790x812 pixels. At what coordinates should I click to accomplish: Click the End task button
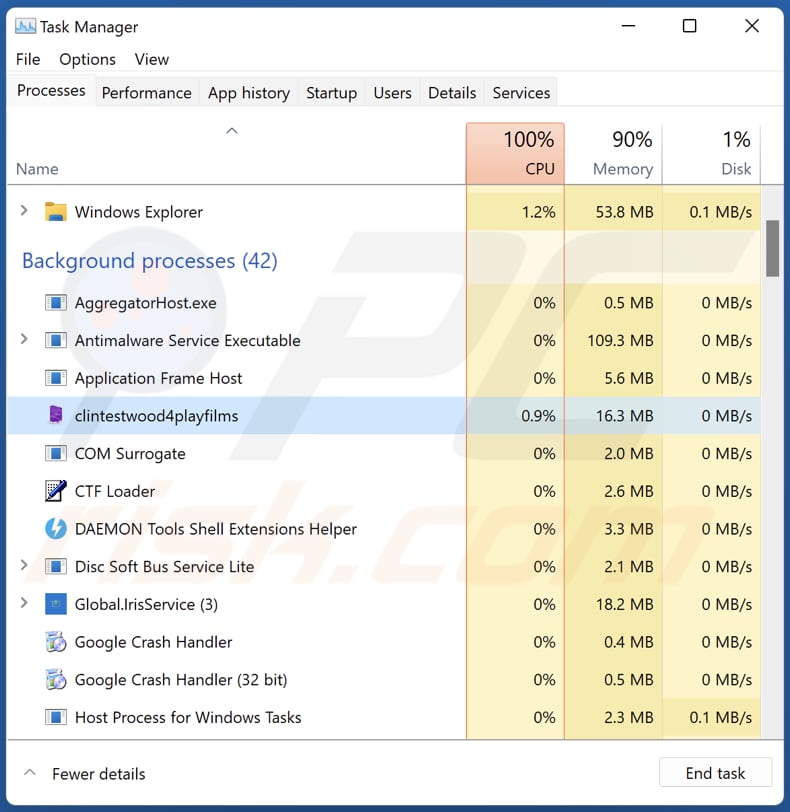pos(715,773)
